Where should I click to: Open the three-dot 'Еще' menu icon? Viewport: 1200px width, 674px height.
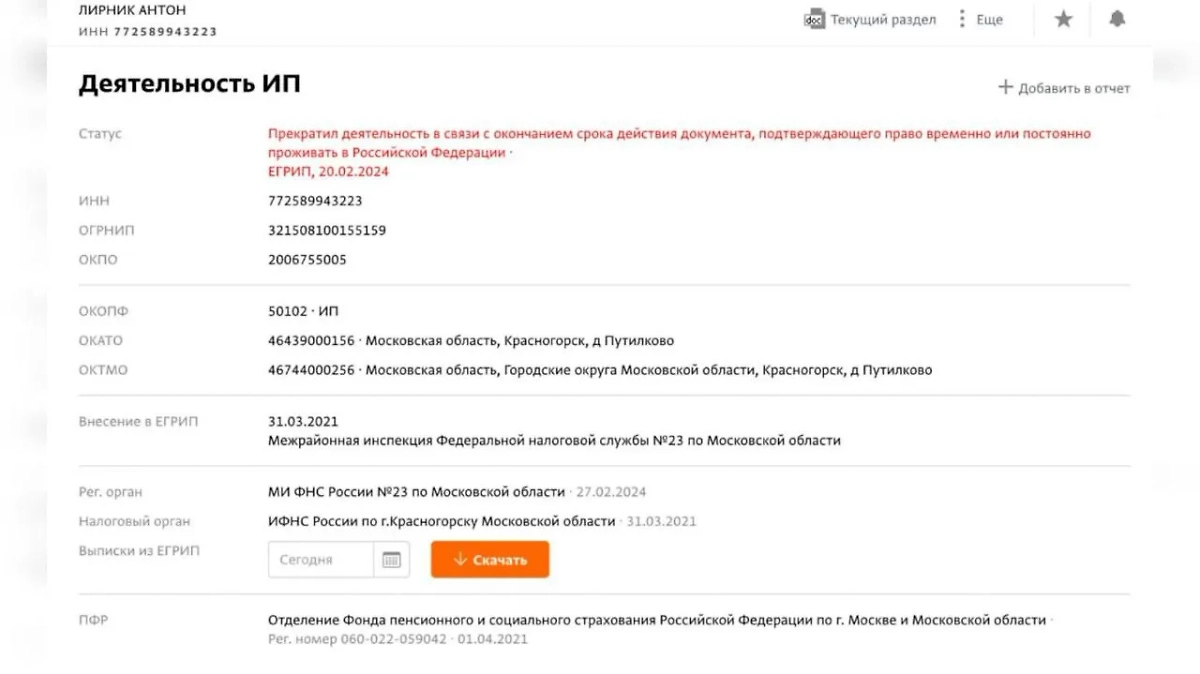(x=962, y=18)
